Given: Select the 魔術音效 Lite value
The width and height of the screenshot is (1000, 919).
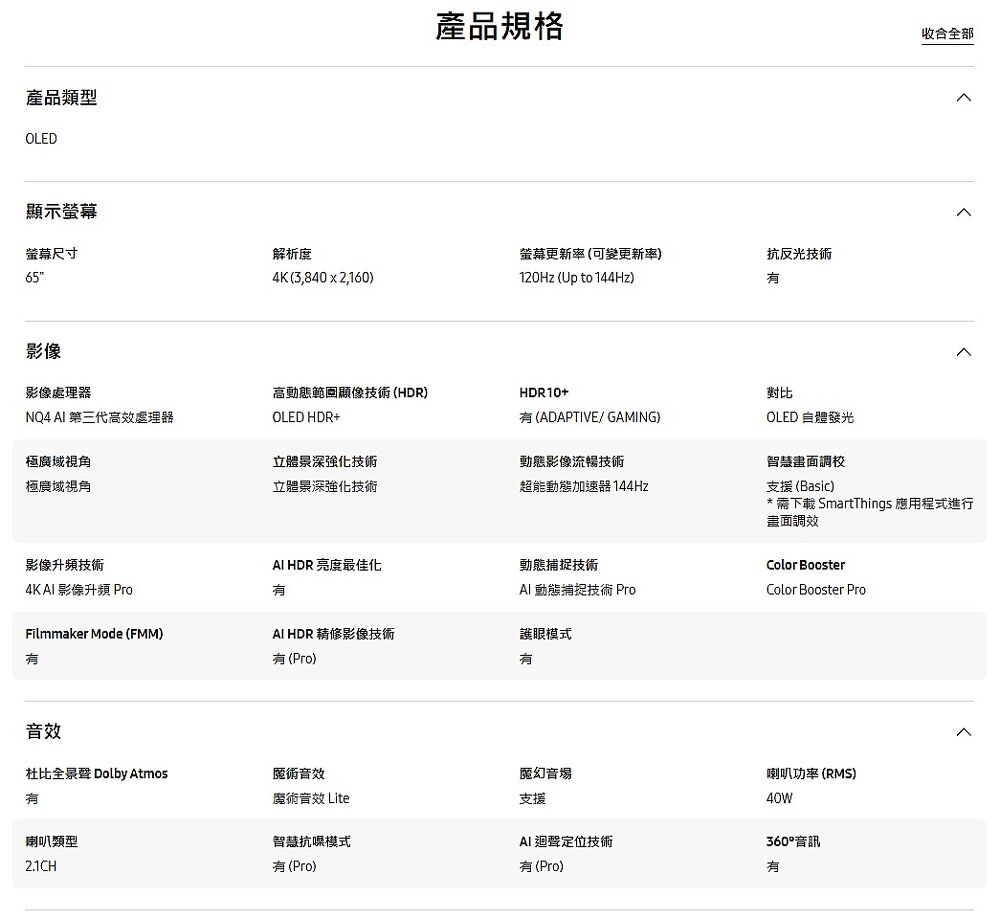Looking at the screenshot, I should pyautogui.click(x=311, y=798).
